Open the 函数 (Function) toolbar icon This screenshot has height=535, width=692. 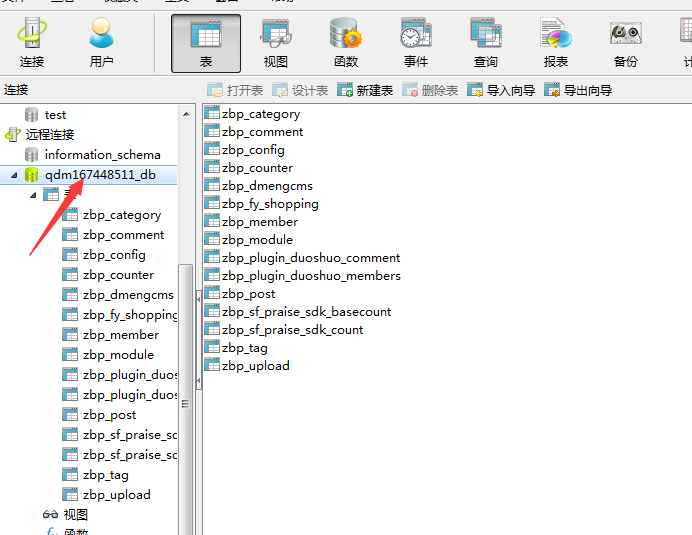point(346,43)
